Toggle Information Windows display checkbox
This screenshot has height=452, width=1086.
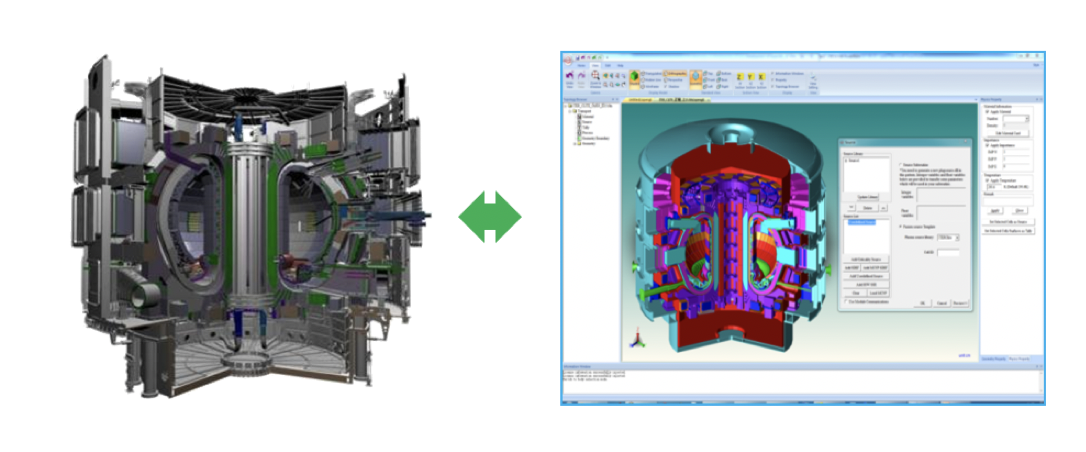point(772,73)
